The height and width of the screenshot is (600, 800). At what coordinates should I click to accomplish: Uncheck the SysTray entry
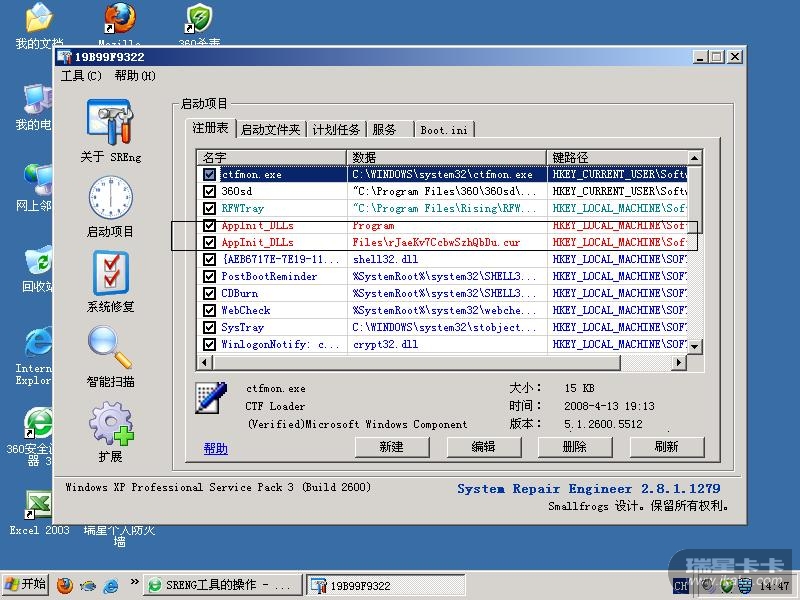coord(209,328)
